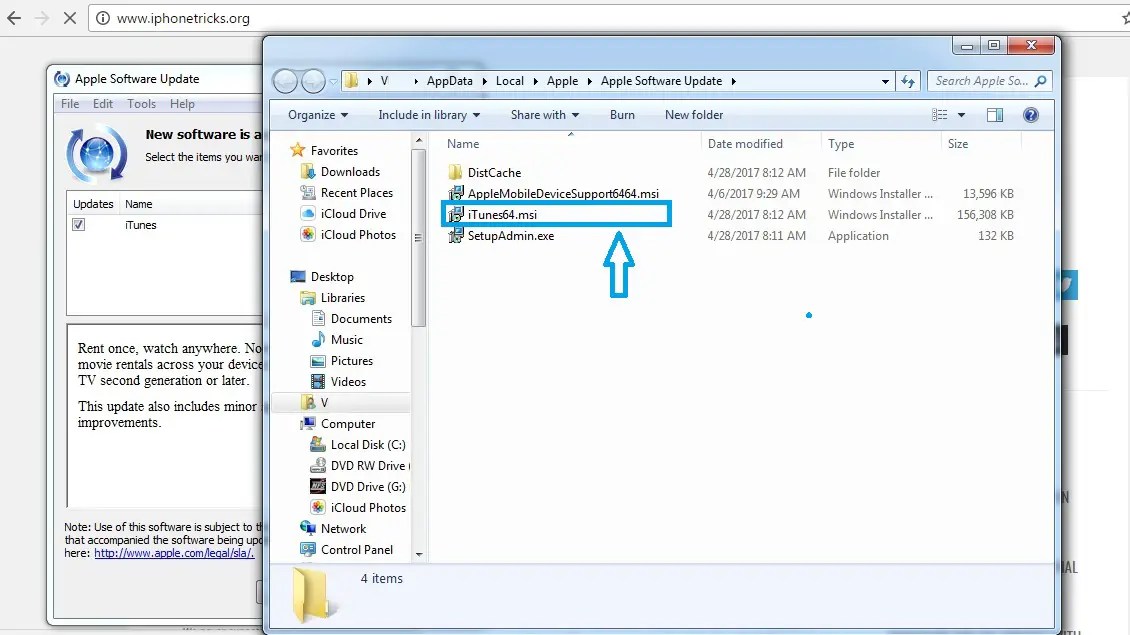
Task: Uncheck the iTunes update checkbox
Action: [x=79, y=225]
